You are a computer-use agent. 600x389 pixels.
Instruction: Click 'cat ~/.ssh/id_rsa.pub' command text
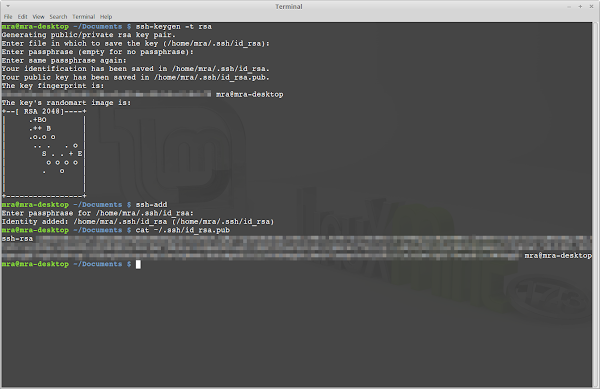(x=183, y=230)
